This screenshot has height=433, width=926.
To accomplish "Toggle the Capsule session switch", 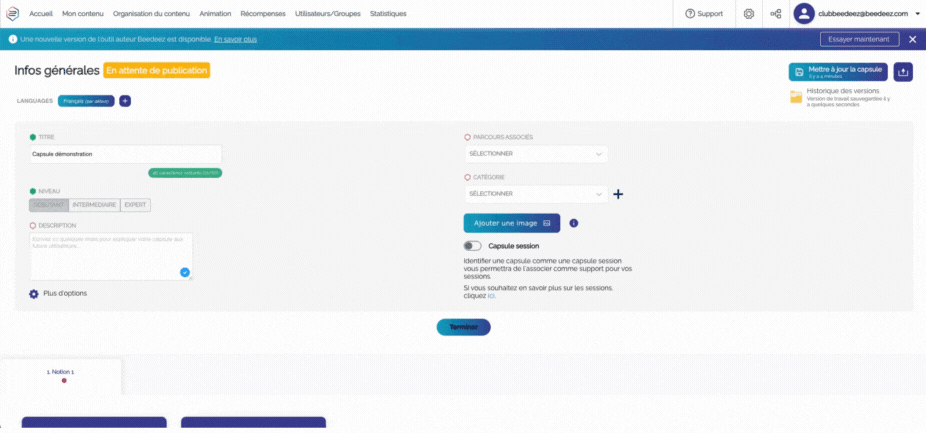I will click(x=472, y=246).
